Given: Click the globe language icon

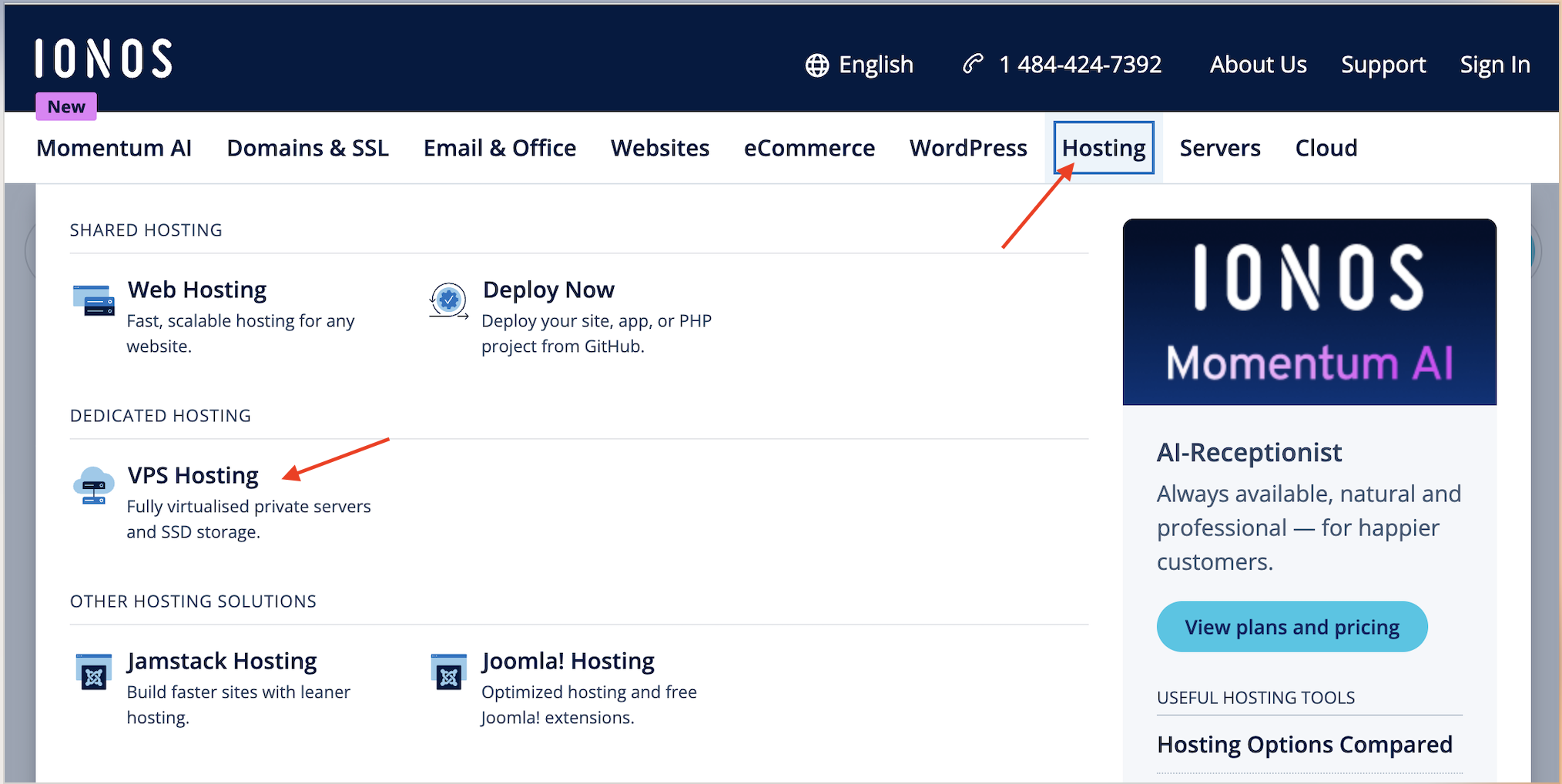Looking at the screenshot, I should point(817,65).
